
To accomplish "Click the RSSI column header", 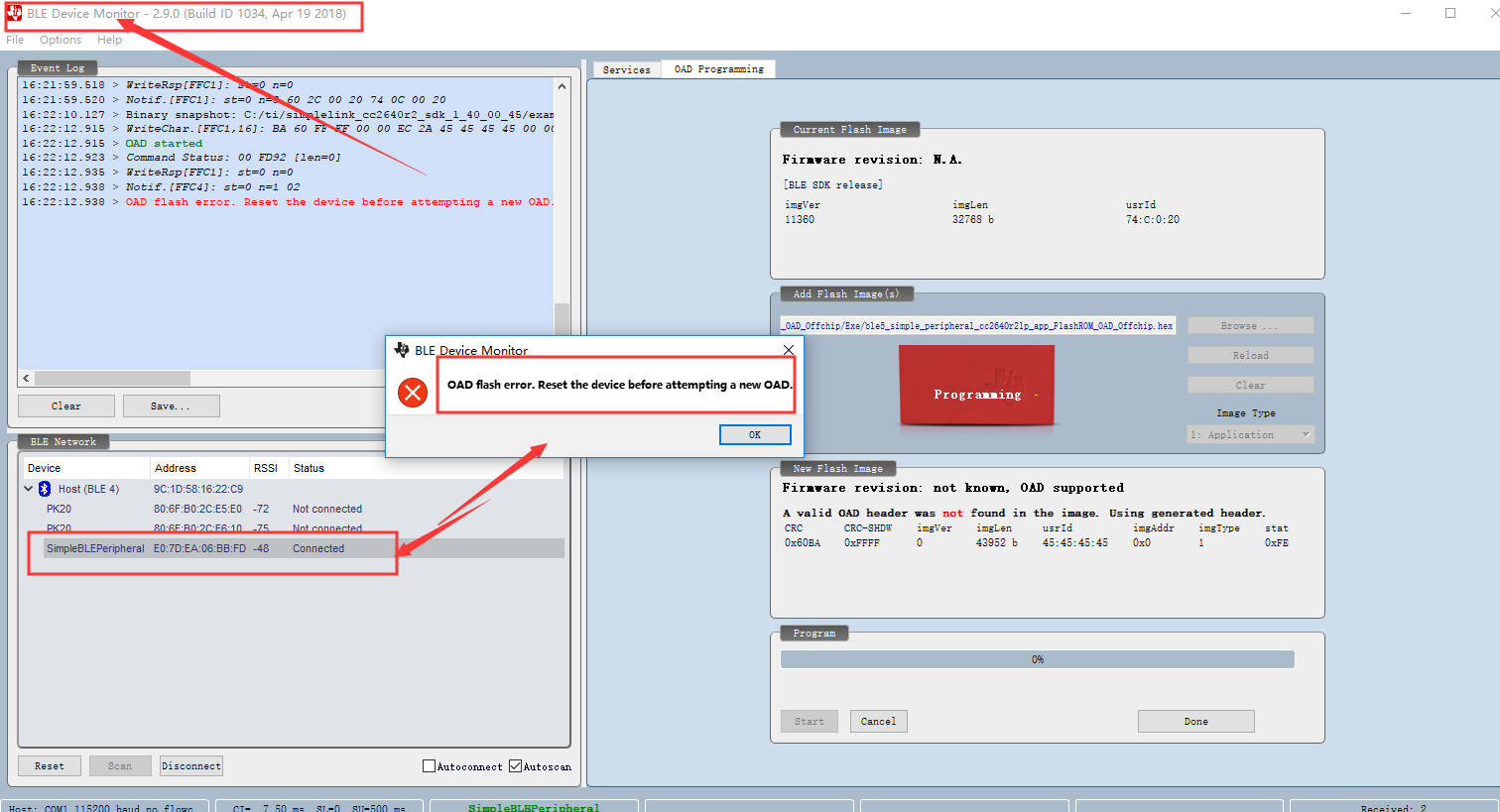I will pos(269,468).
